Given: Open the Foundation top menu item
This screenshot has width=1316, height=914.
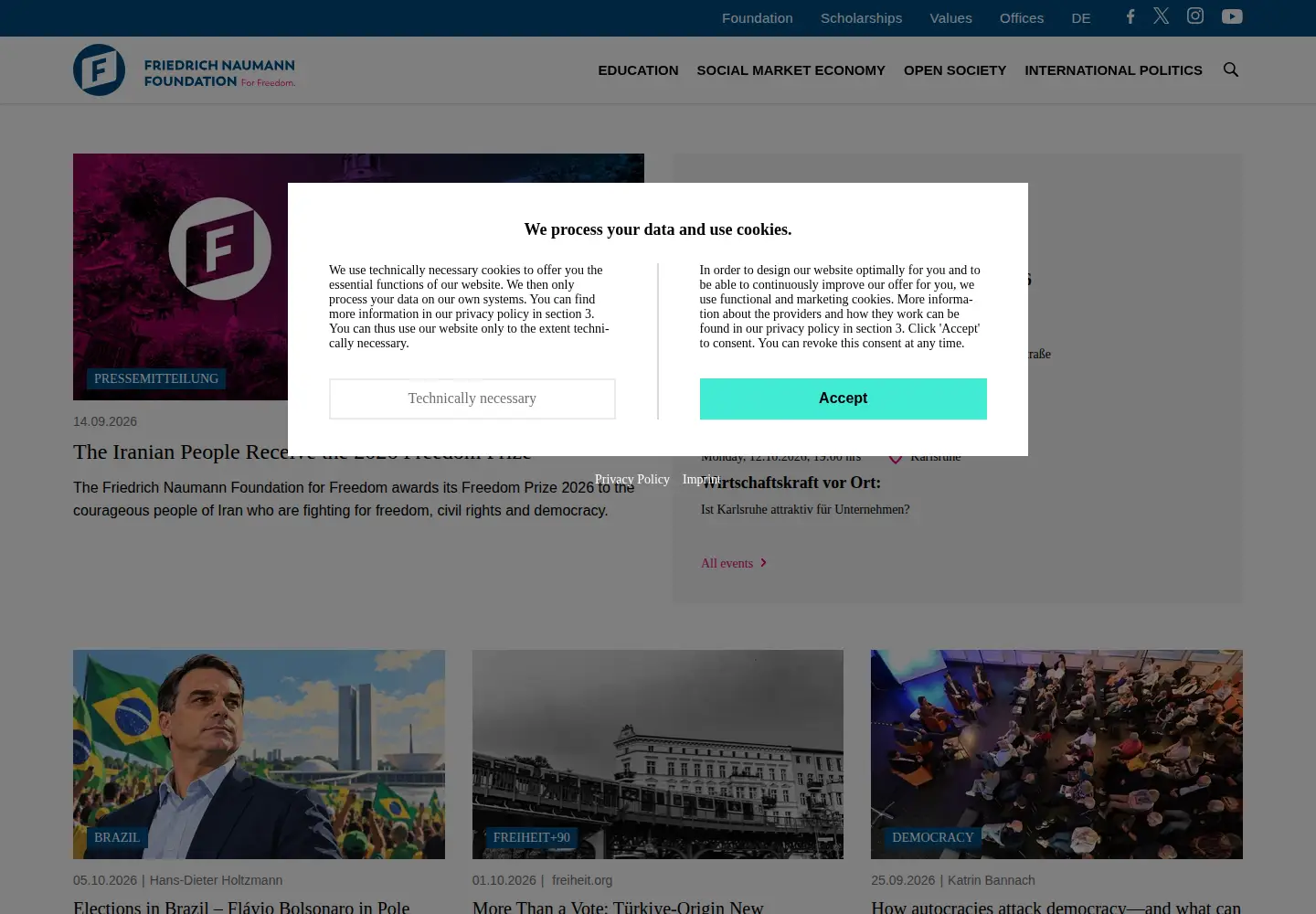Looking at the screenshot, I should click(x=758, y=18).
